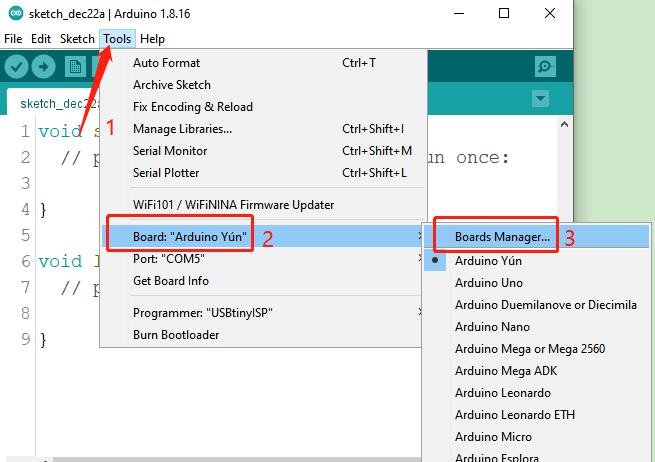
Task: Click the New sketch file icon
Action: [x=75, y=66]
